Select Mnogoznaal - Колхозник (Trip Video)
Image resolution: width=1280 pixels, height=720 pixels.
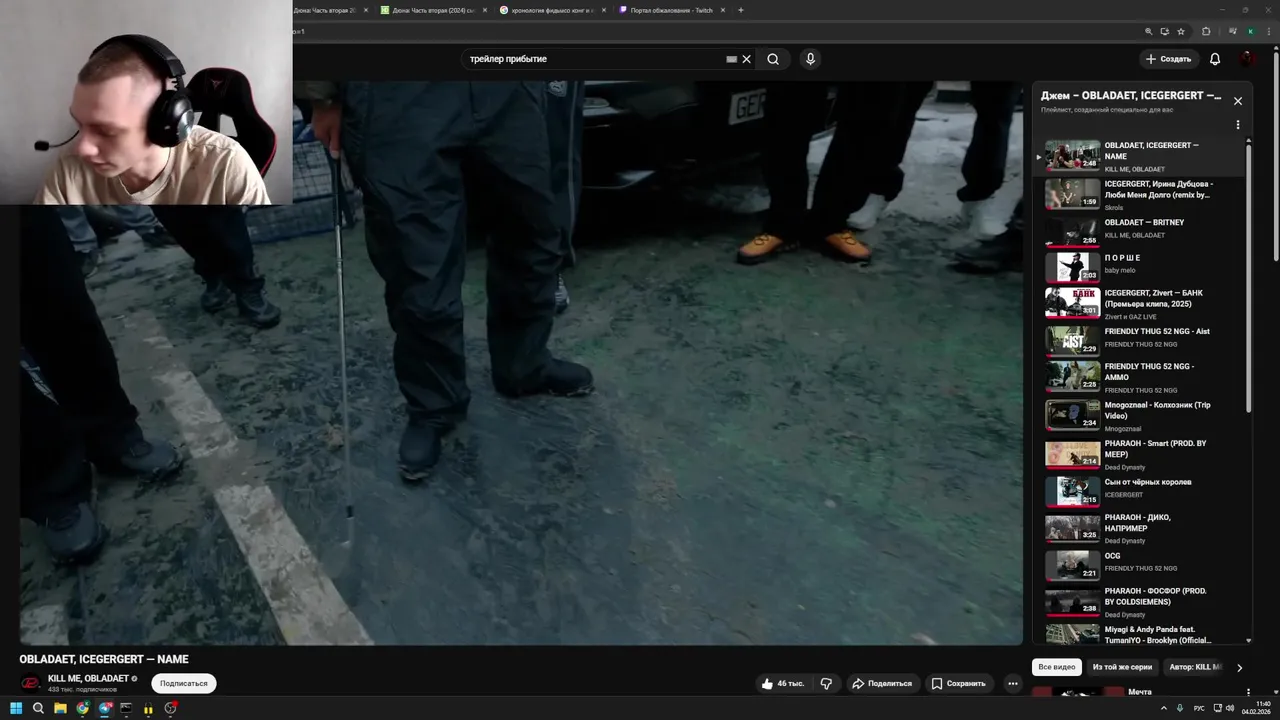point(1140,416)
